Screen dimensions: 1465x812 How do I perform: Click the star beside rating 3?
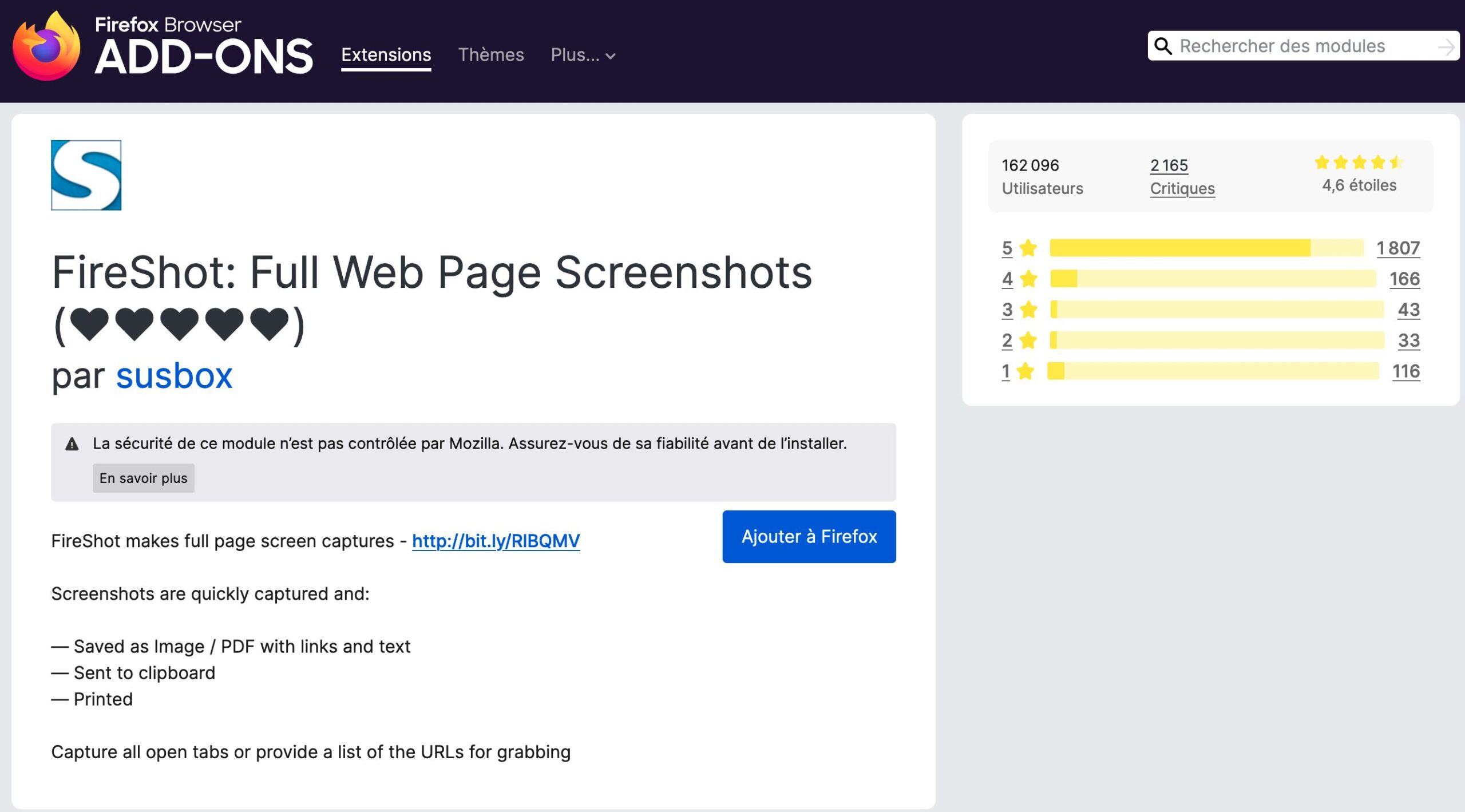[x=1028, y=310]
